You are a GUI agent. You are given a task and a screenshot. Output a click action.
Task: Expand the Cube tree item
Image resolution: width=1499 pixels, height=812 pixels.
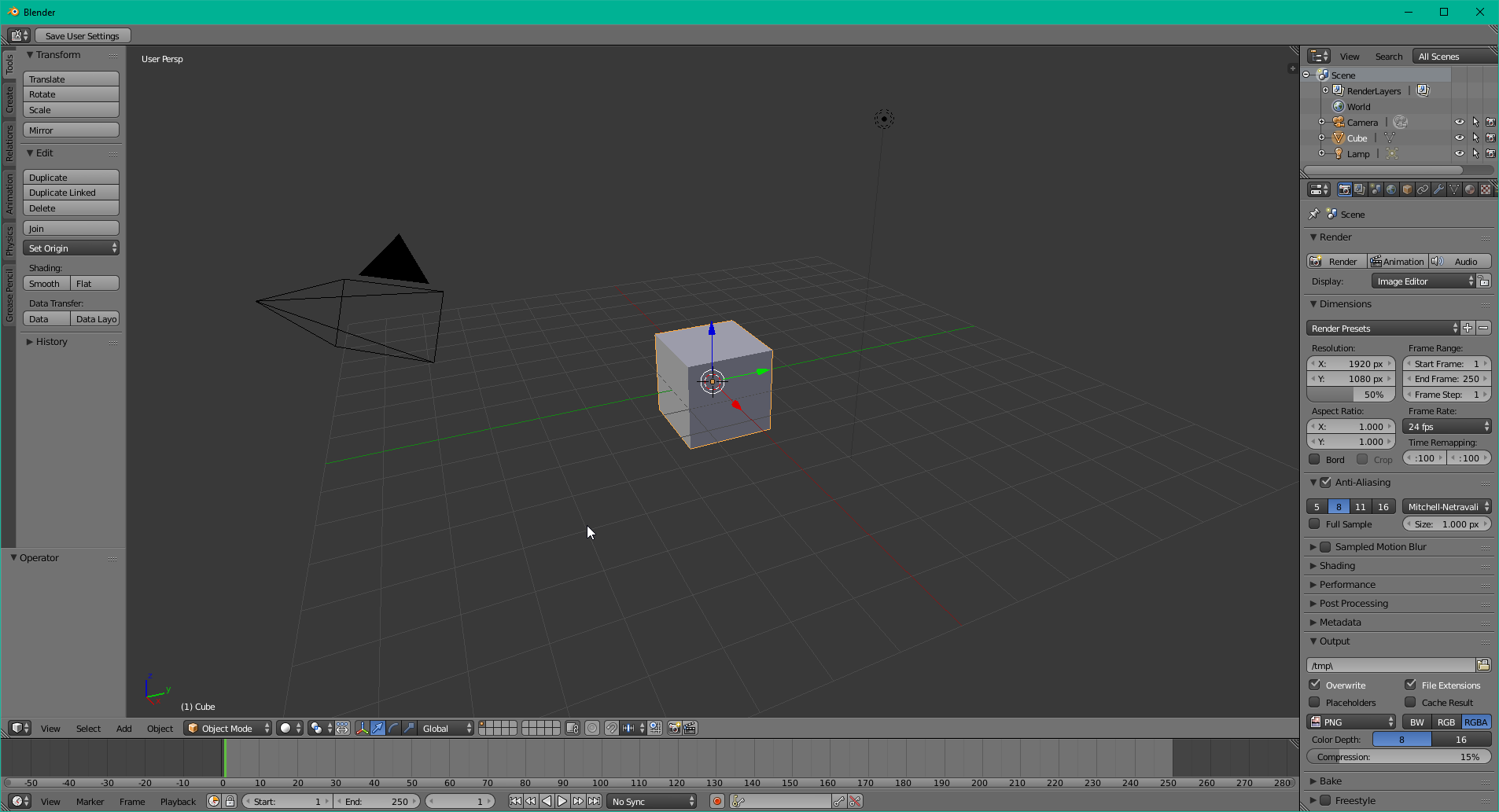(1322, 138)
